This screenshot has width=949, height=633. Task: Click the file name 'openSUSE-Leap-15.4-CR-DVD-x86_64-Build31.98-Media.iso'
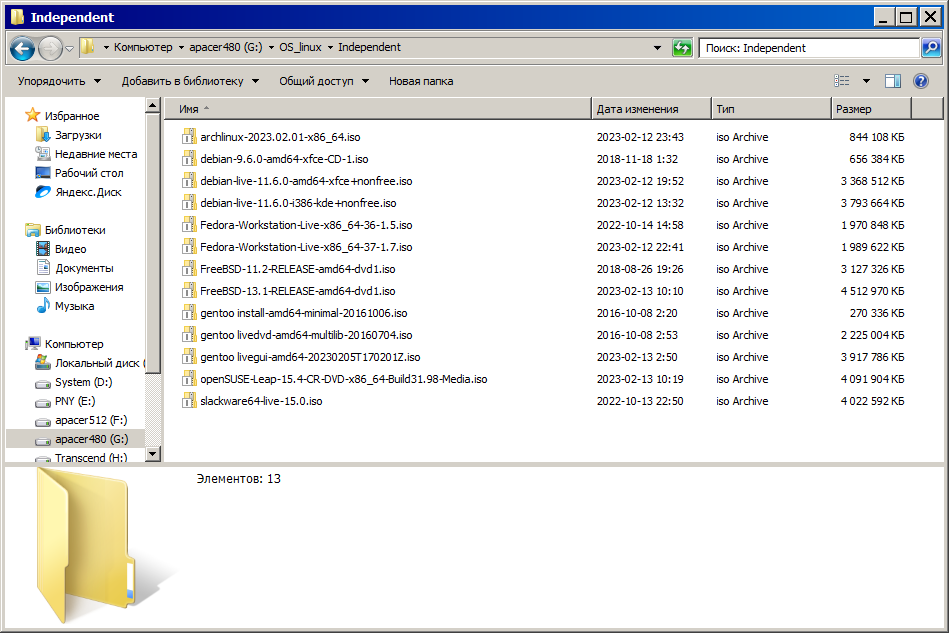click(x=344, y=379)
